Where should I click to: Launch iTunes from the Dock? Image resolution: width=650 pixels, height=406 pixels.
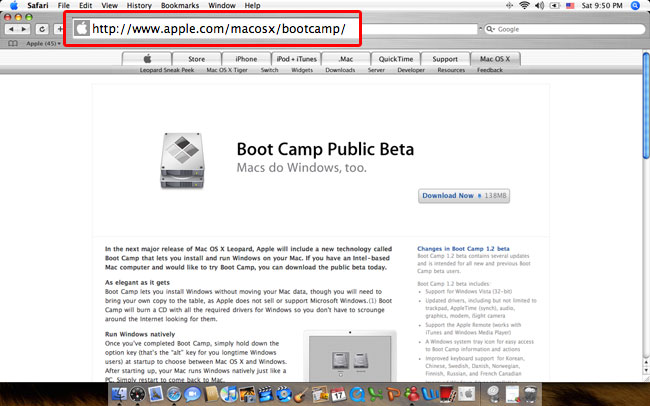tap(228, 394)
